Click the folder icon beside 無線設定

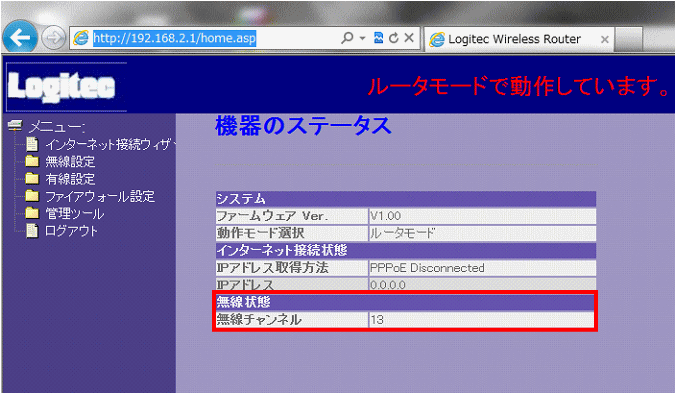coord(32,161)
